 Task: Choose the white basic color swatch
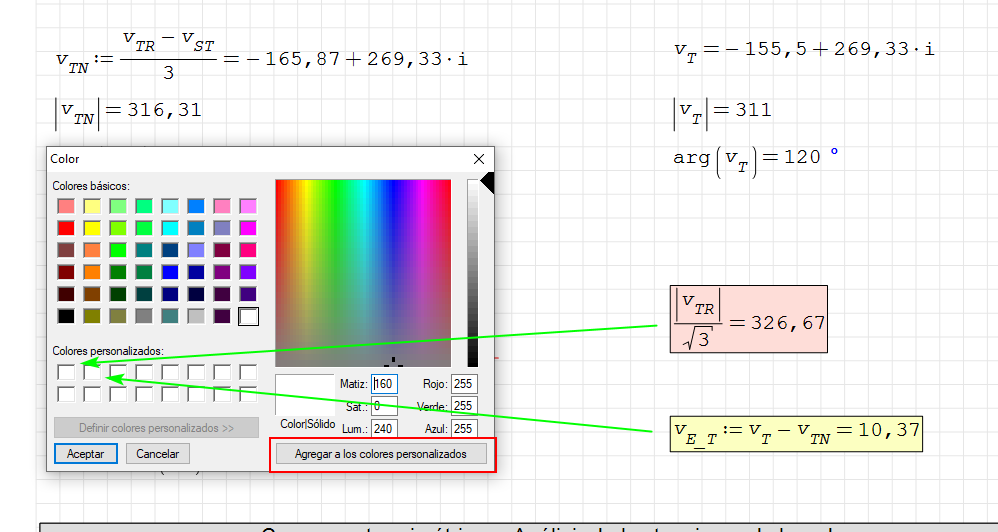tap(248, 316)
